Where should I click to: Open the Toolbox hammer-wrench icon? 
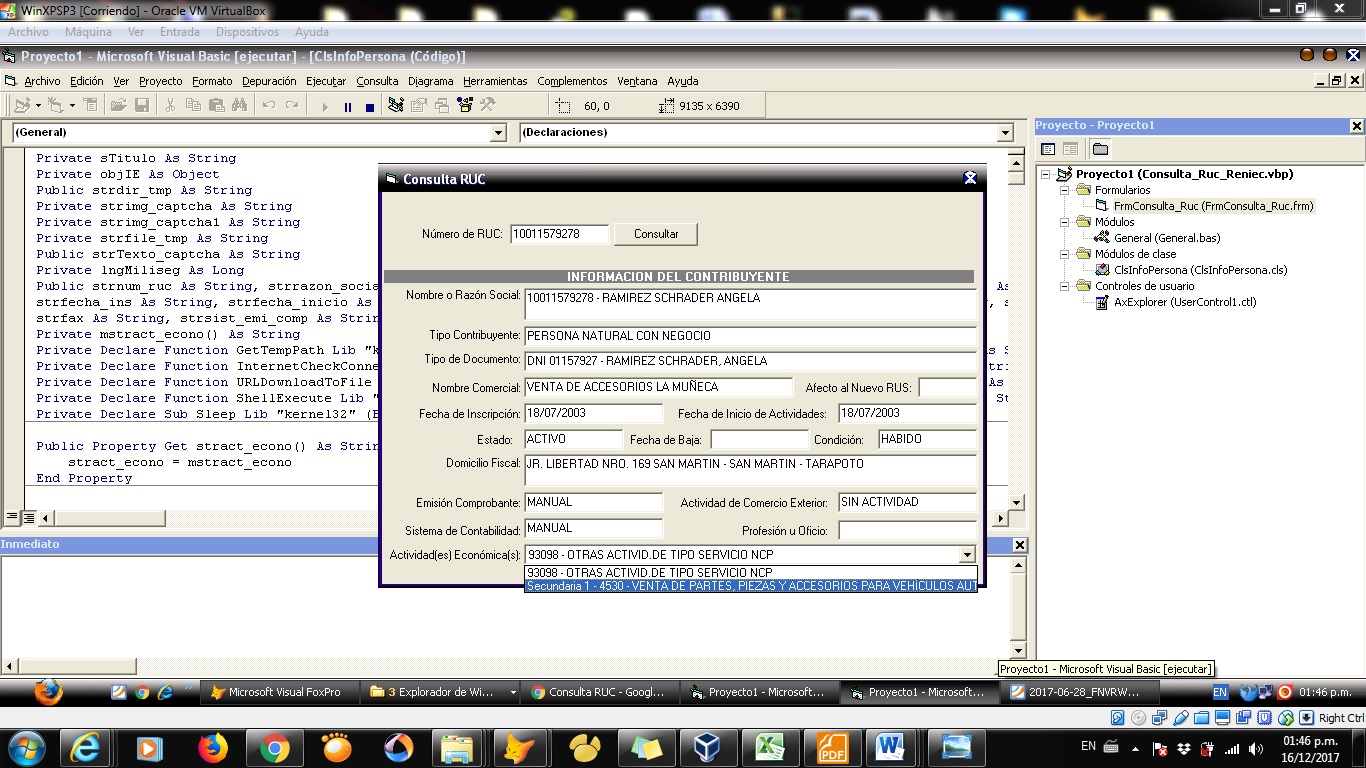488,105
